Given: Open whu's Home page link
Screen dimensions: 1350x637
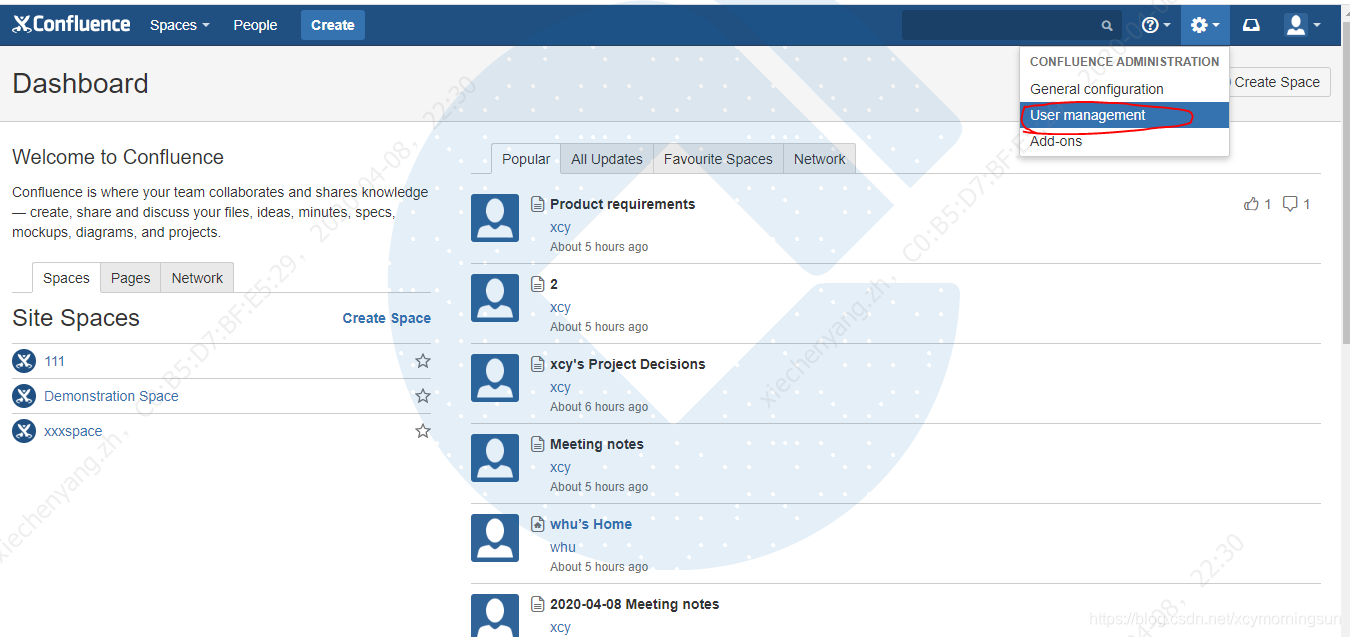Looking at the screenshot, I should pyautogui.click(x=591, y=524).
